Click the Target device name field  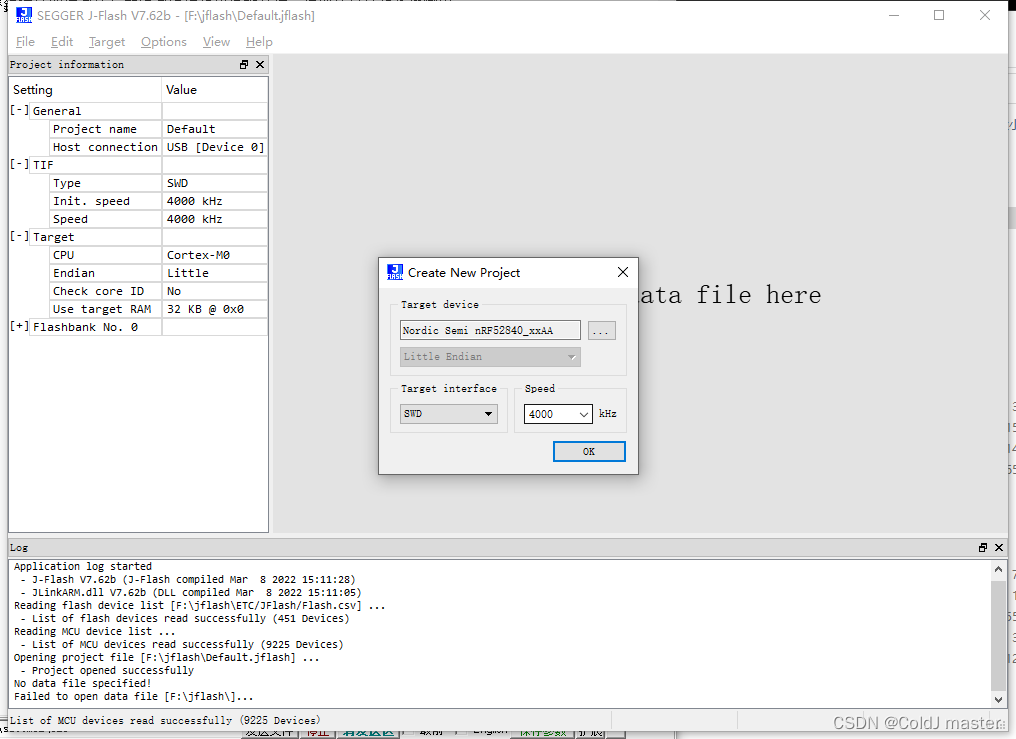[x=490, y=330]
